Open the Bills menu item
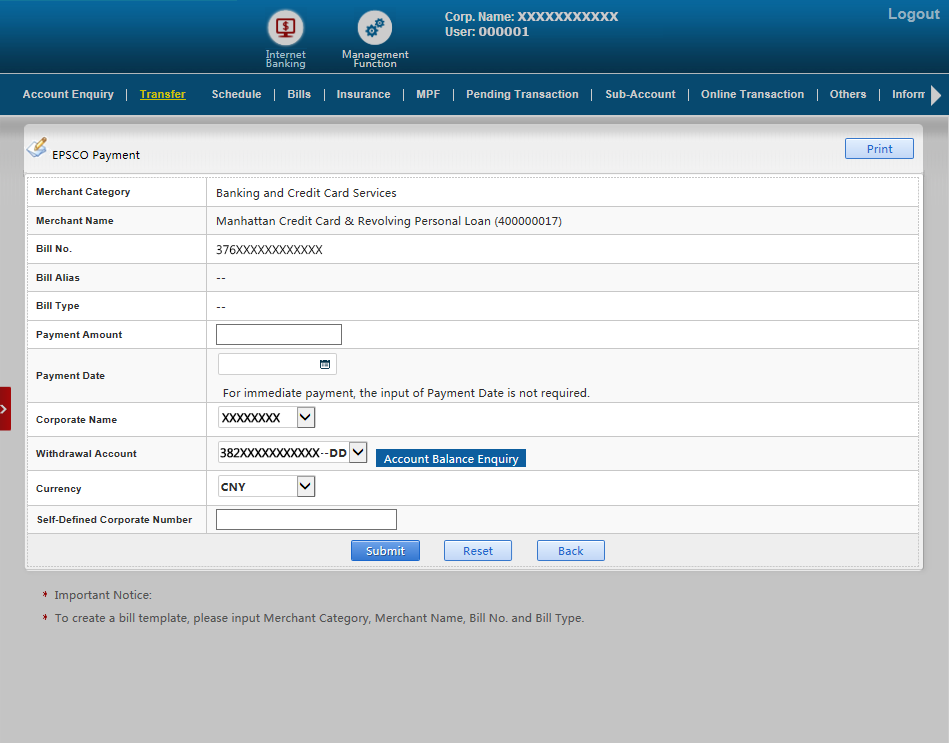Viewport: 949px width, 743px height. 299,94
